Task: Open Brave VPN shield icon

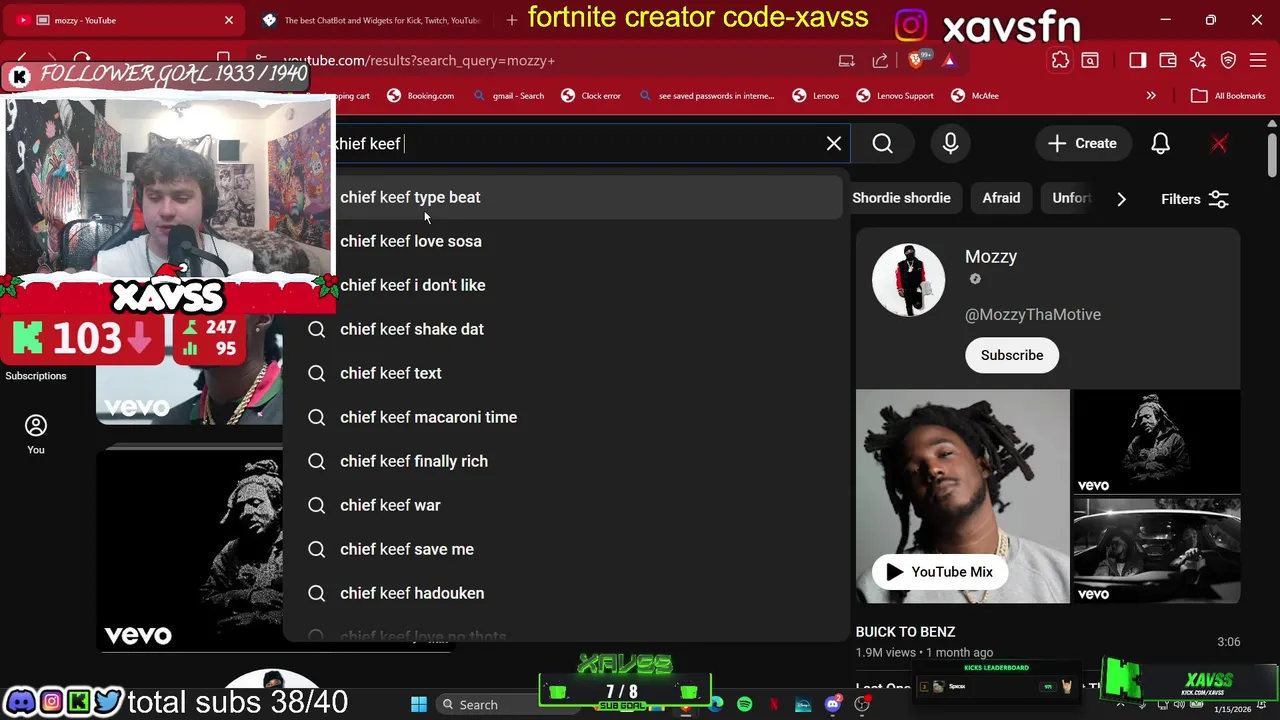Action: [x=1228, y=60]
